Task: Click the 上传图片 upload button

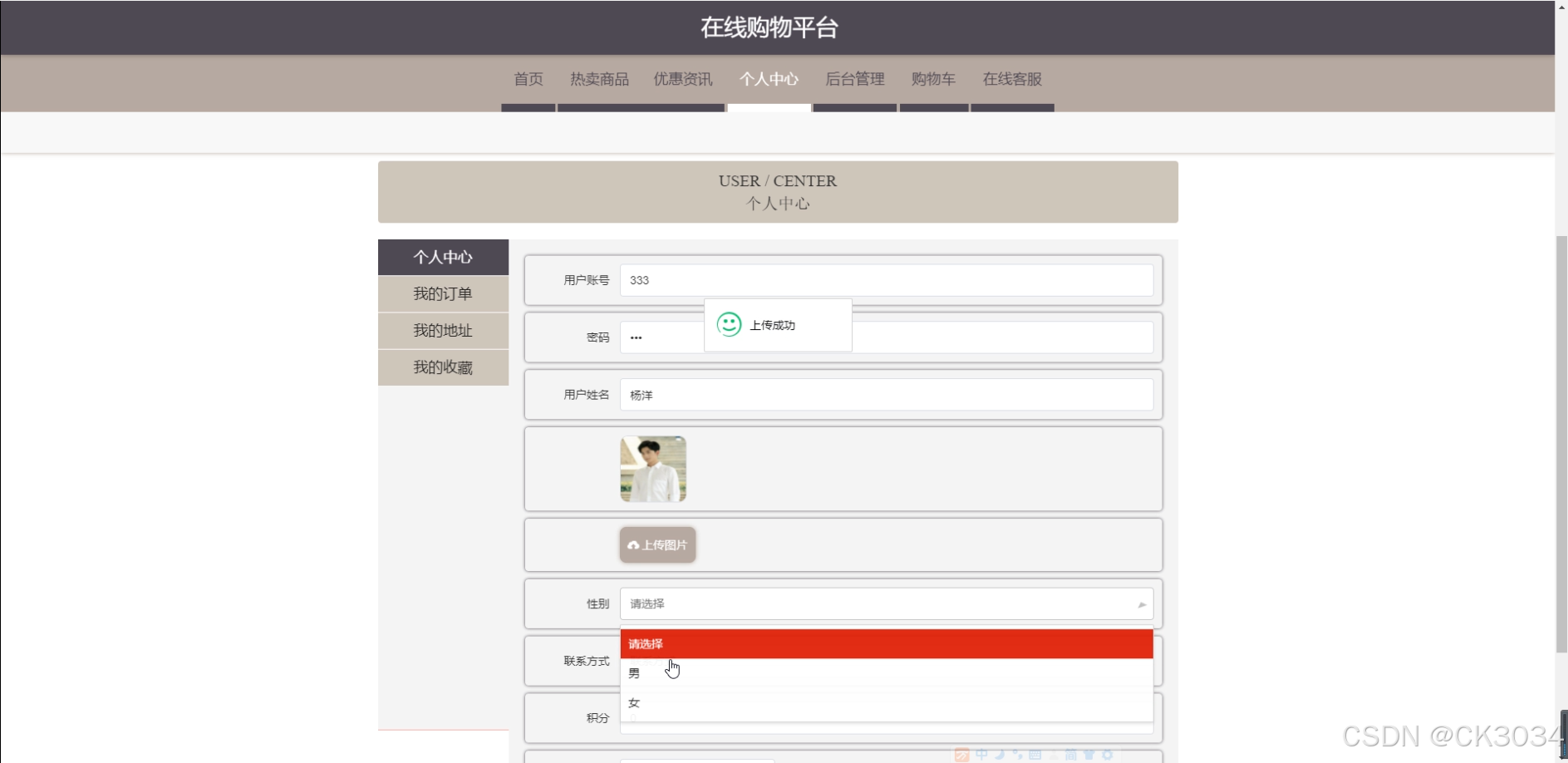Action: pyautogui.click(x=657, y=545)
